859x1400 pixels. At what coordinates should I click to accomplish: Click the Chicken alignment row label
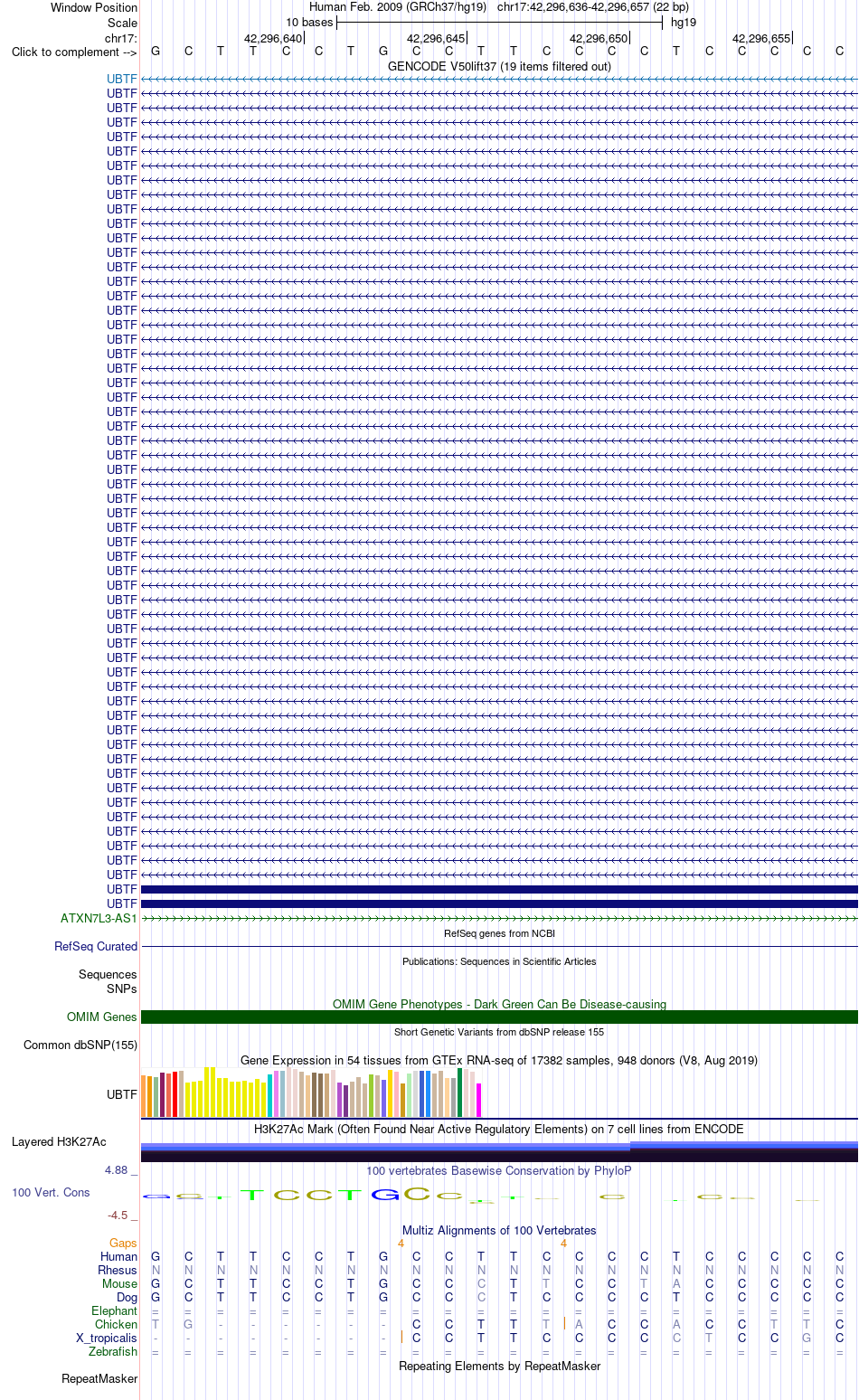coord(116,1324)
